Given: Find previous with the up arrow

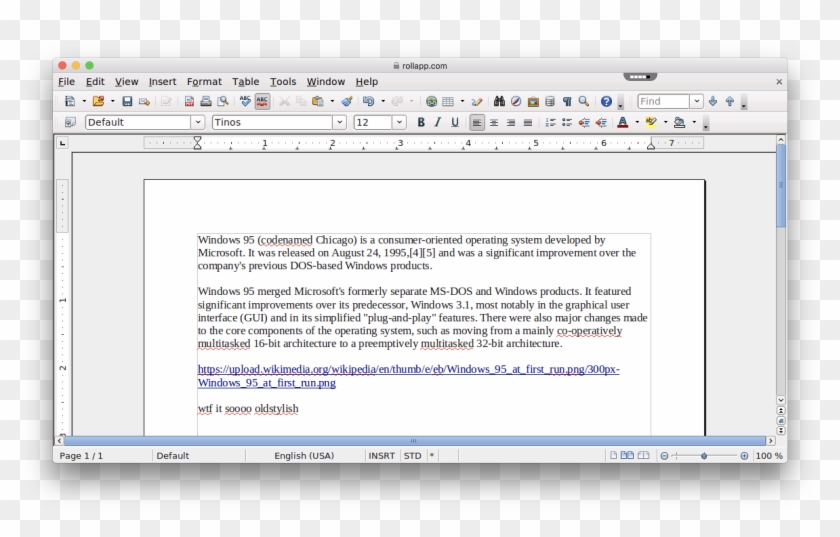Looking at the screenshot, I should (x=730, y=101).
